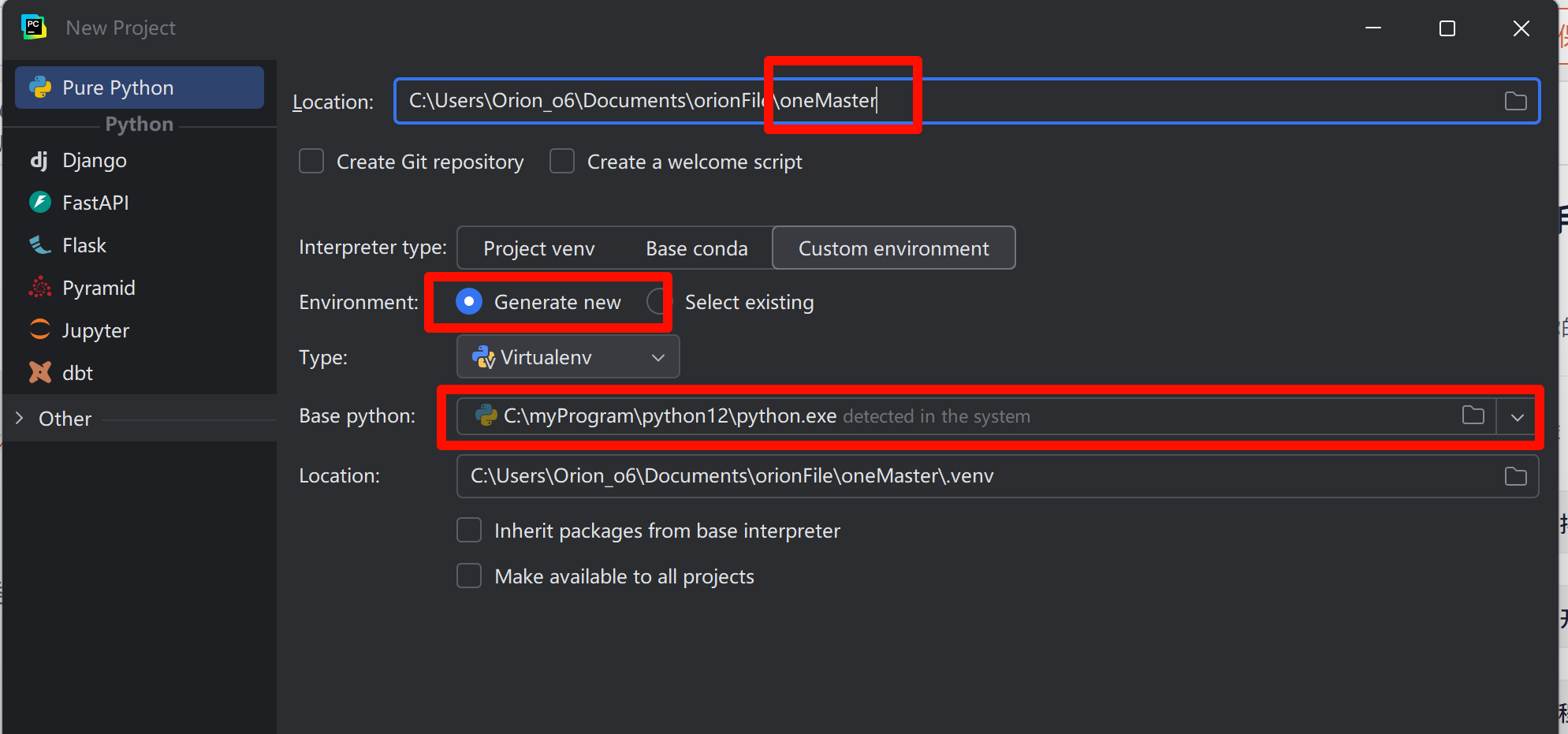Click the Virtualenv type icon
Viewport: 1568px width, 734px height.
click(483, 357)
